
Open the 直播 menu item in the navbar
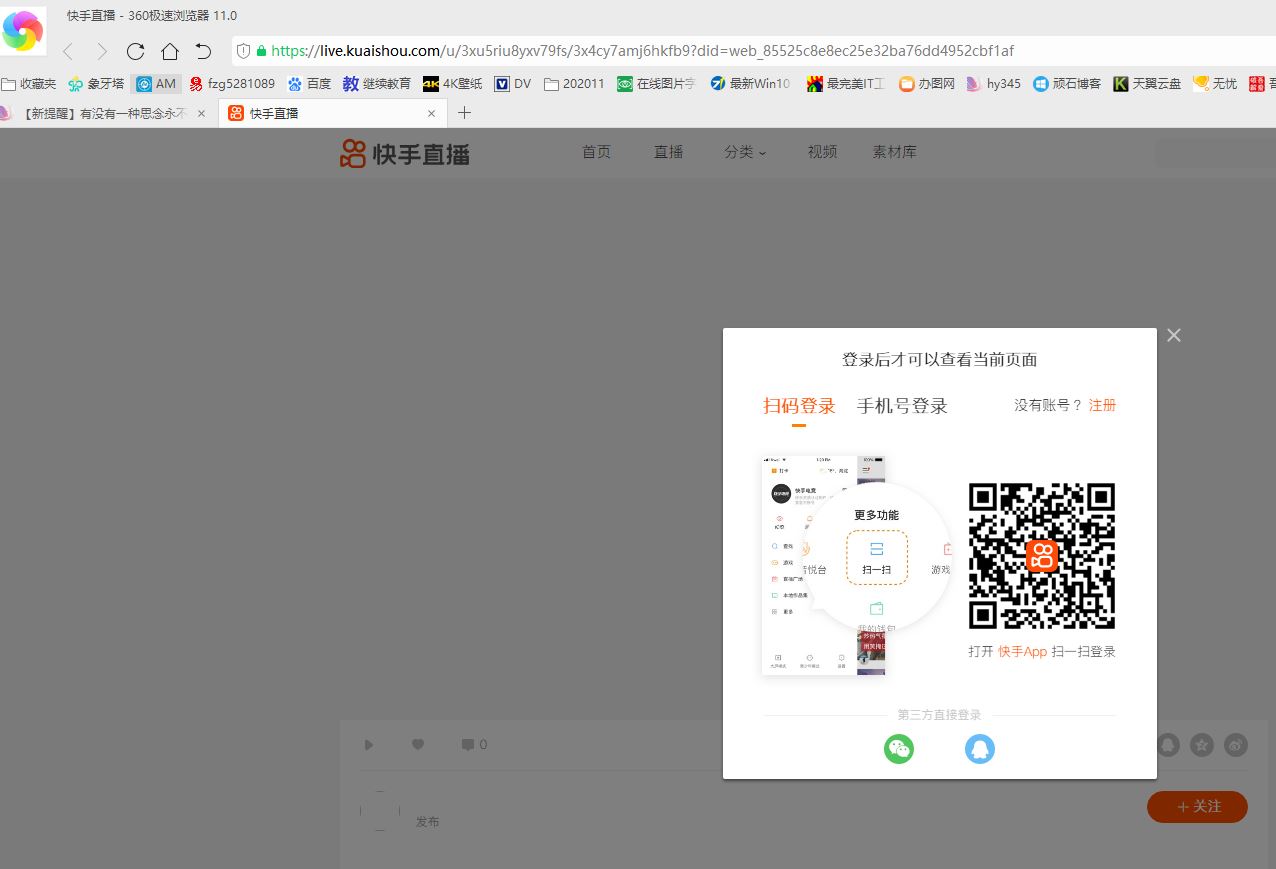(x=668, y=152)
